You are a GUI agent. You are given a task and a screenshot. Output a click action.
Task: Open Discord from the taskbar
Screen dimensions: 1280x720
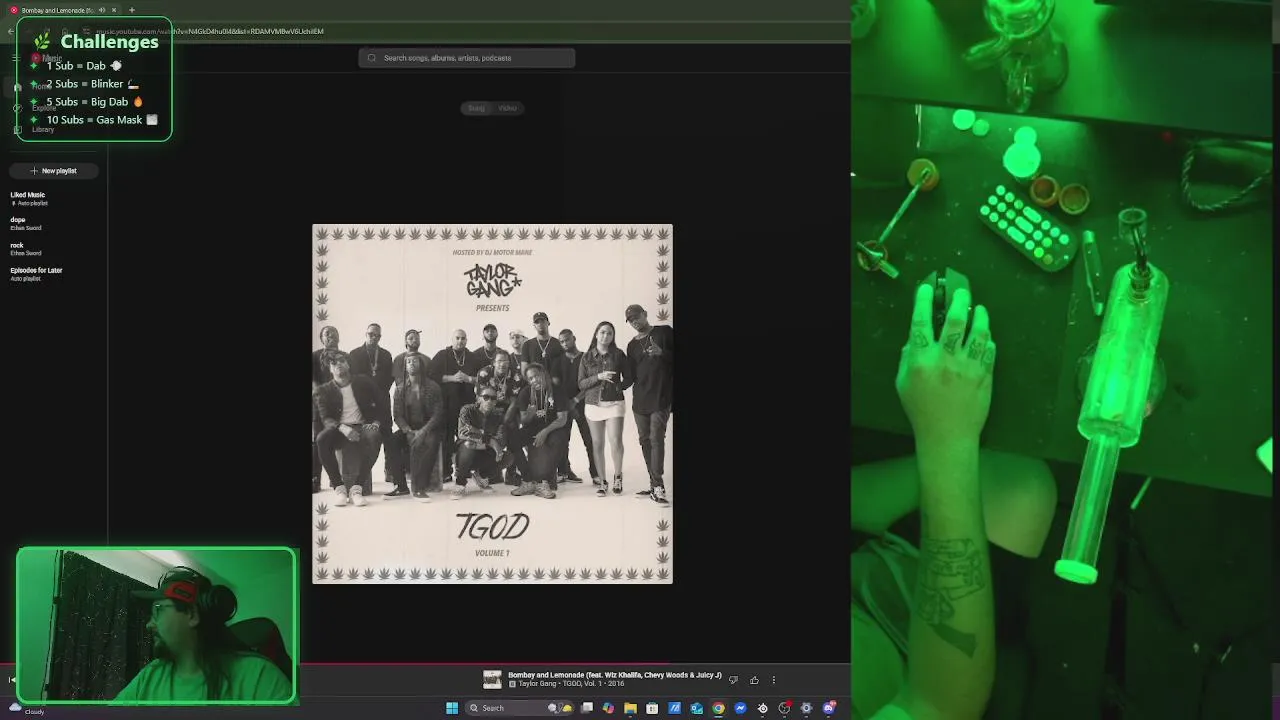tap(829, 708)
